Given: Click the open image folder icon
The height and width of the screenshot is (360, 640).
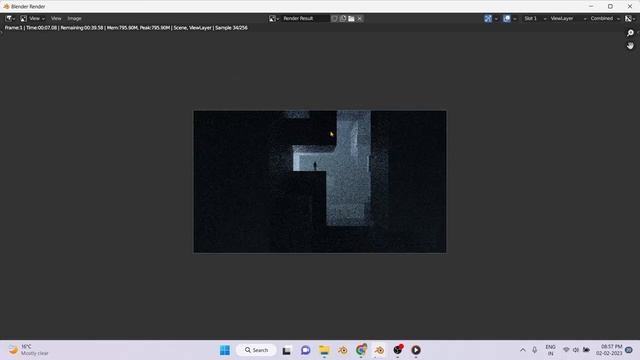Looking at the screenshot, I should [351, 18].
